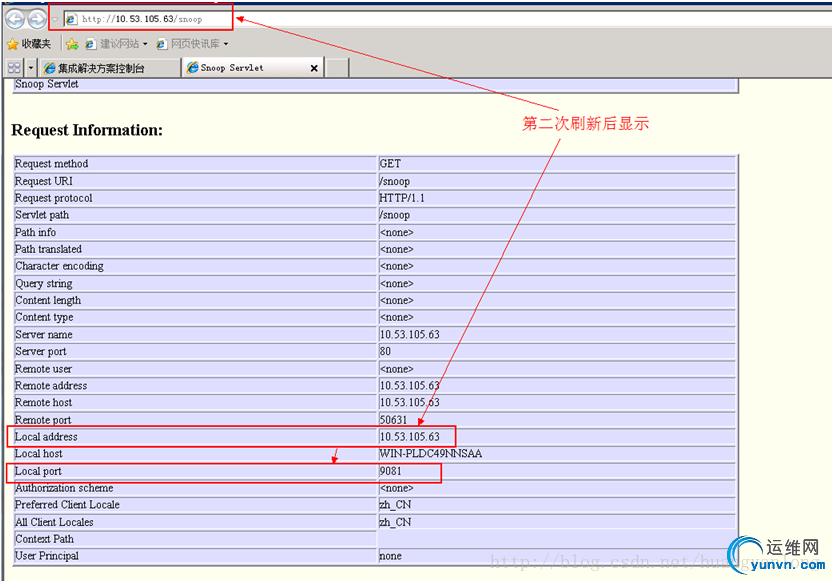Click the Content type label cell
This screenshot has height=582, width=832.
195,317
